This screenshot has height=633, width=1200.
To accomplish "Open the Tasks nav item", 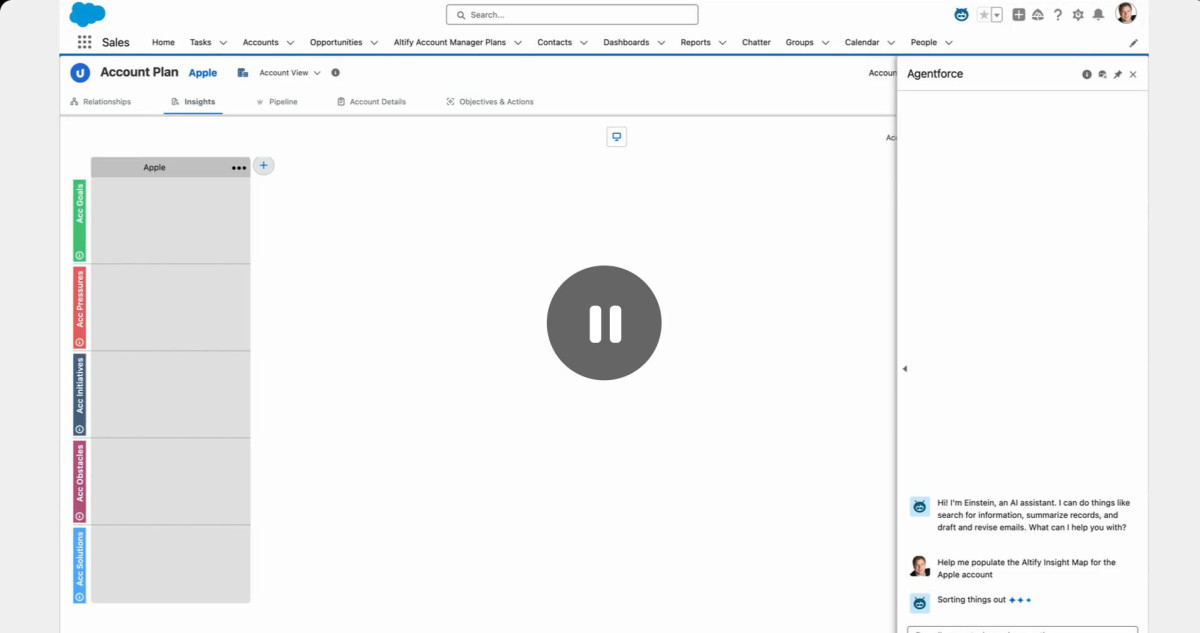I will point(201,43).
